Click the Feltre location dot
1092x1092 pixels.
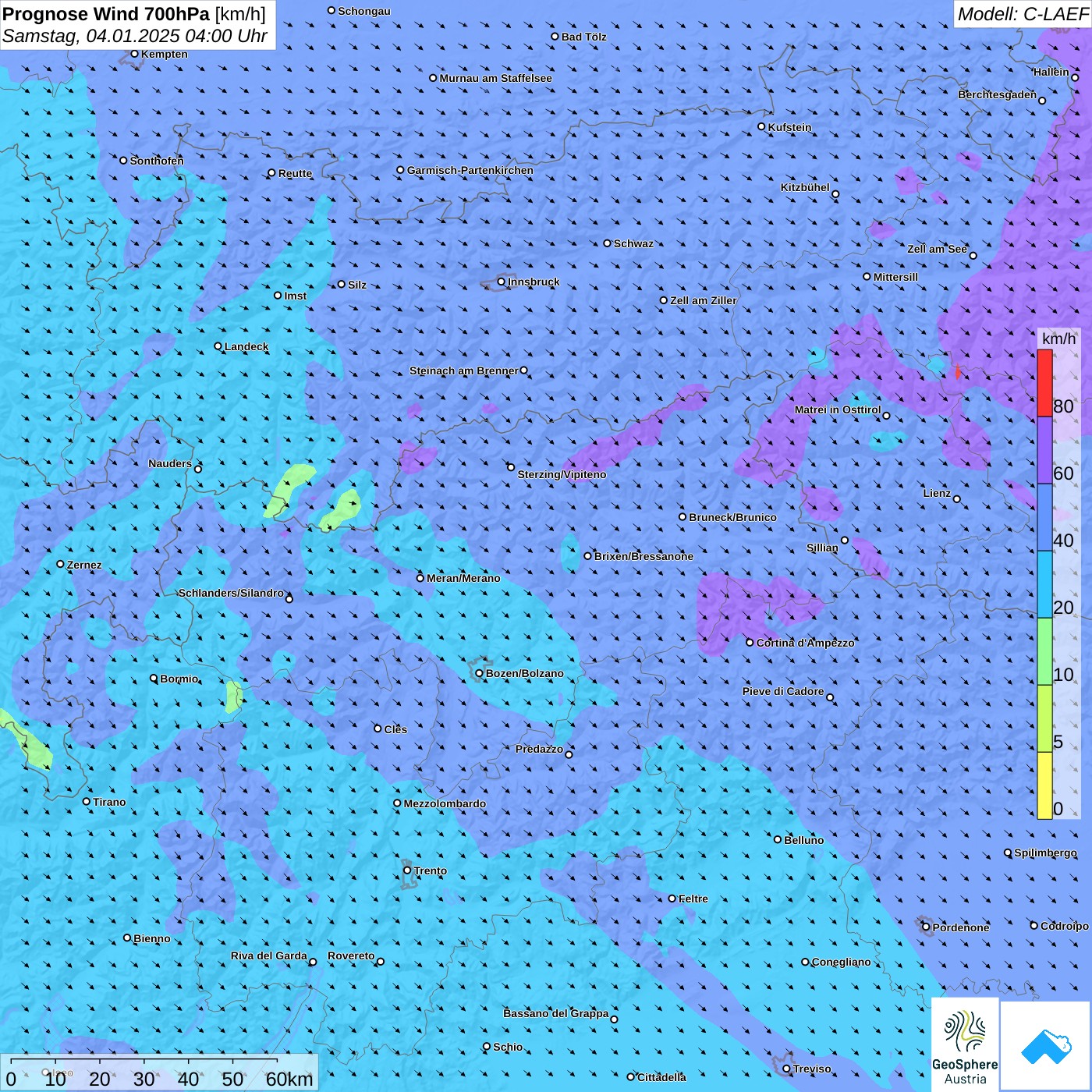point(672,899)
